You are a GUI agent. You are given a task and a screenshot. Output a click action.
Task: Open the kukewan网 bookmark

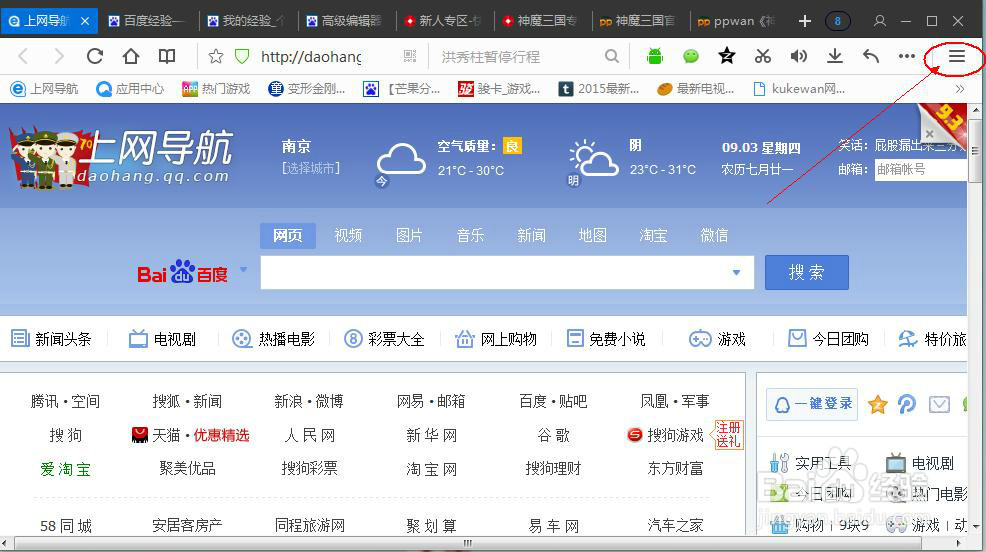coord(799,89)
